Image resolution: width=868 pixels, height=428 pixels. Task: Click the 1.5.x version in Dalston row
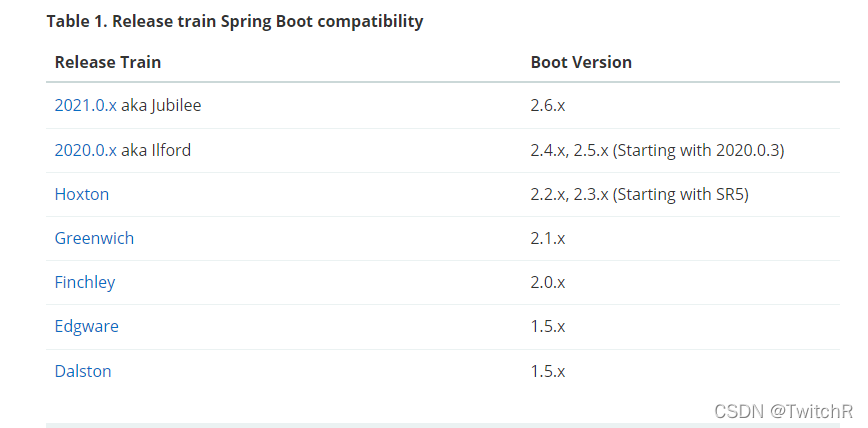pyautogui.click(x=547, y=370)
